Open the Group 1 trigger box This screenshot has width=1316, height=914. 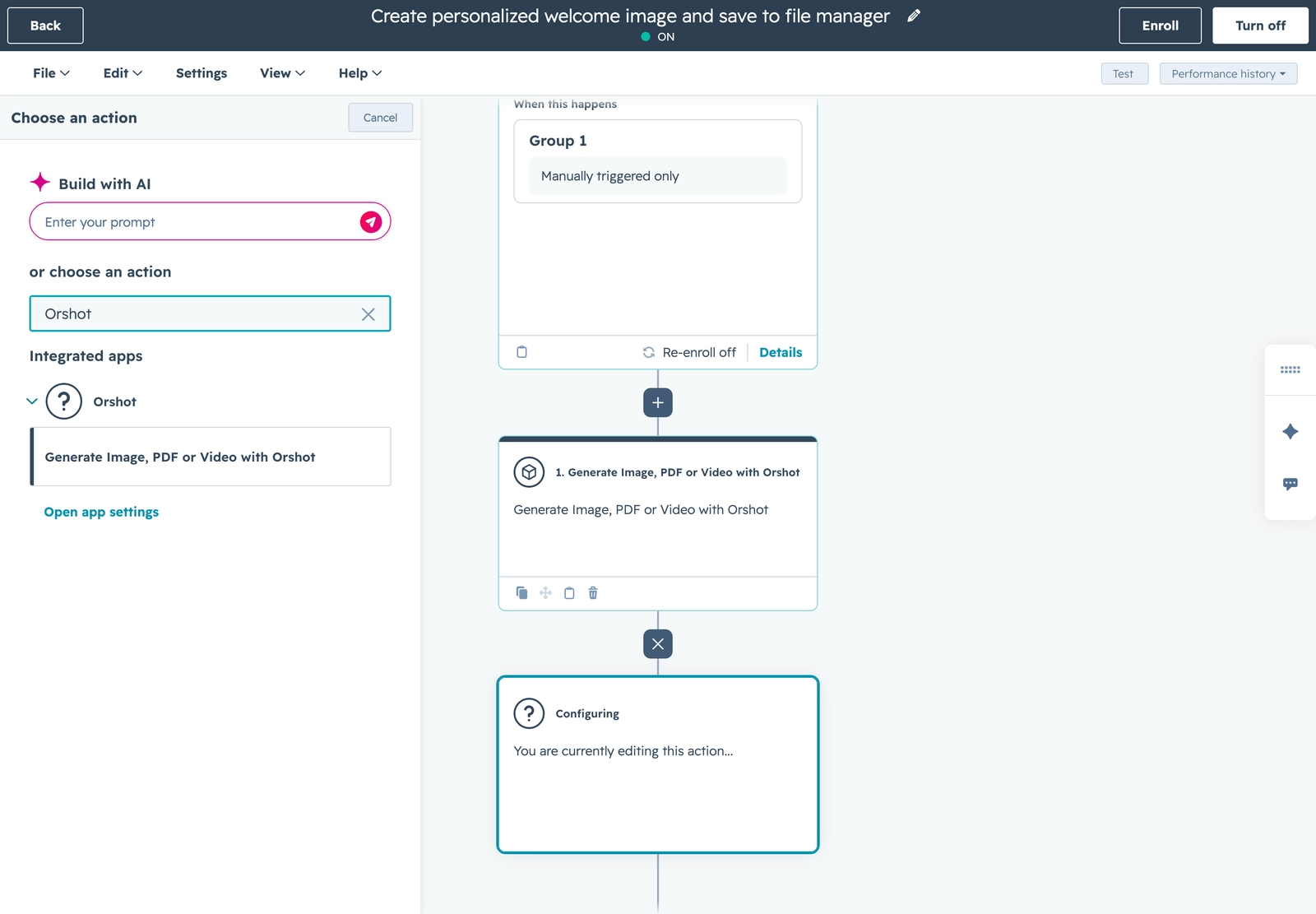coord(658,161)
